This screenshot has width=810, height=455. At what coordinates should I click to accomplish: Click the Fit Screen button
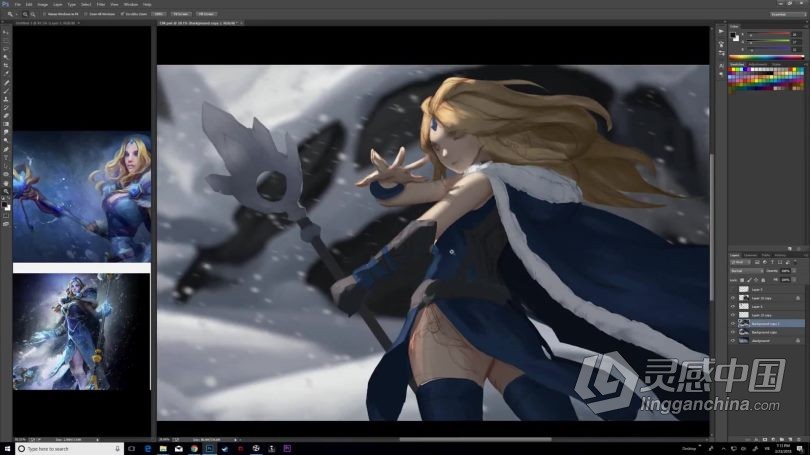point(181,14)
